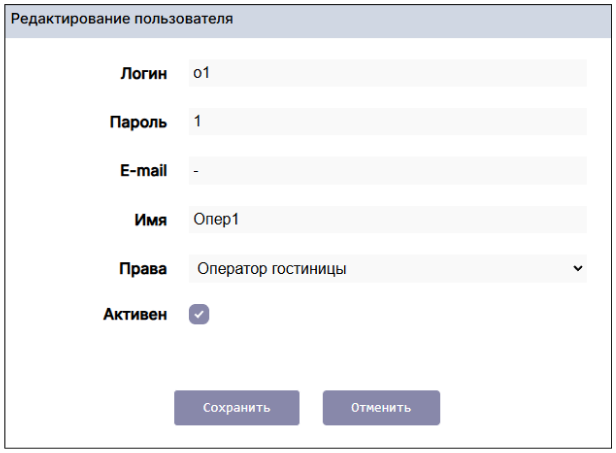Click the Права label
The width and height of the screenshot is (616, 453).
(x=144, y=268)
